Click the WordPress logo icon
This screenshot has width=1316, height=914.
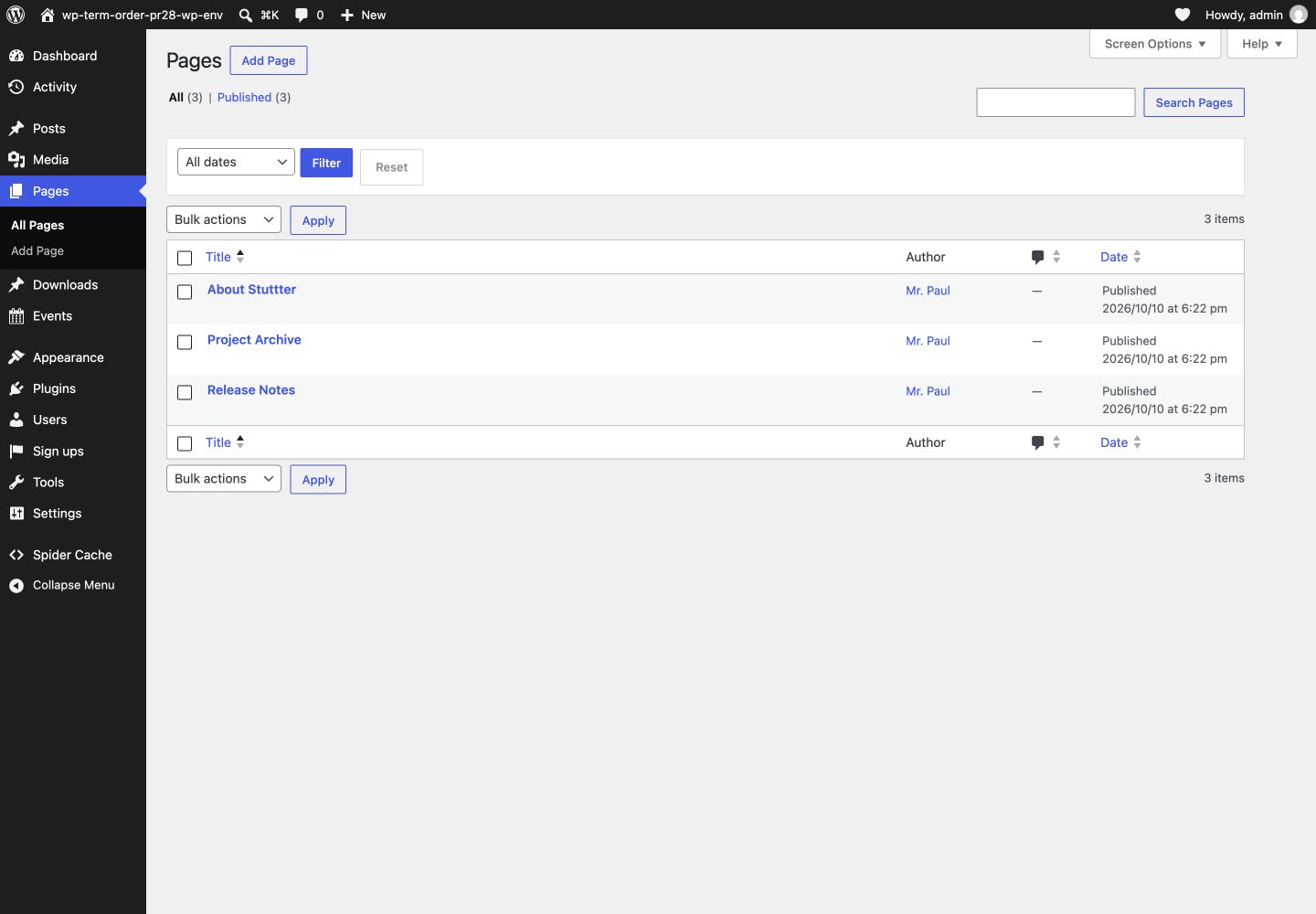(x=16, y=15)
